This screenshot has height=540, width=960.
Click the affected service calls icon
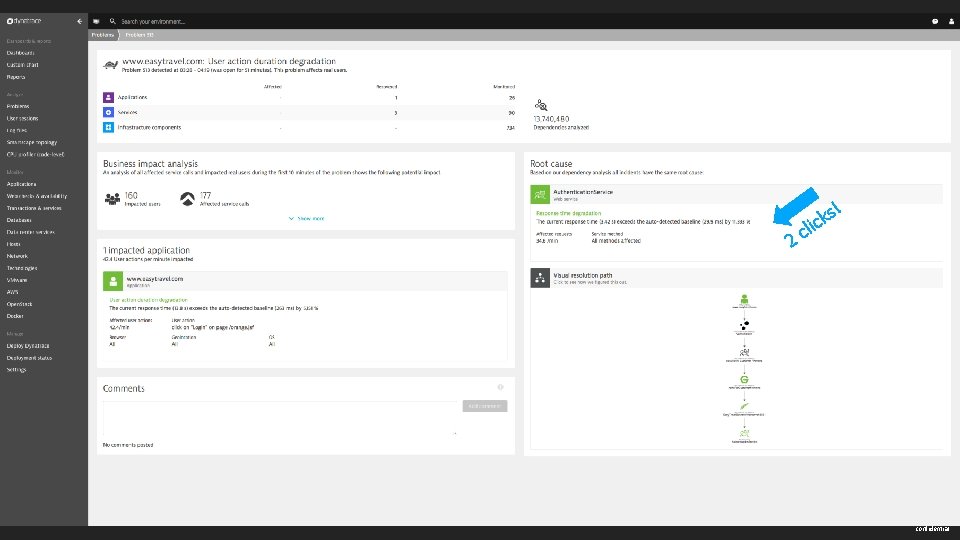coord(187,199)
